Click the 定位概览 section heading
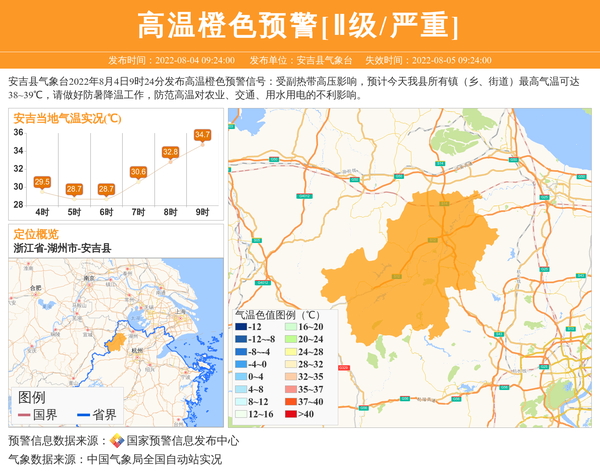Image resolution: width=600 pixels, height=471 pixels. [x=36, y=233]
